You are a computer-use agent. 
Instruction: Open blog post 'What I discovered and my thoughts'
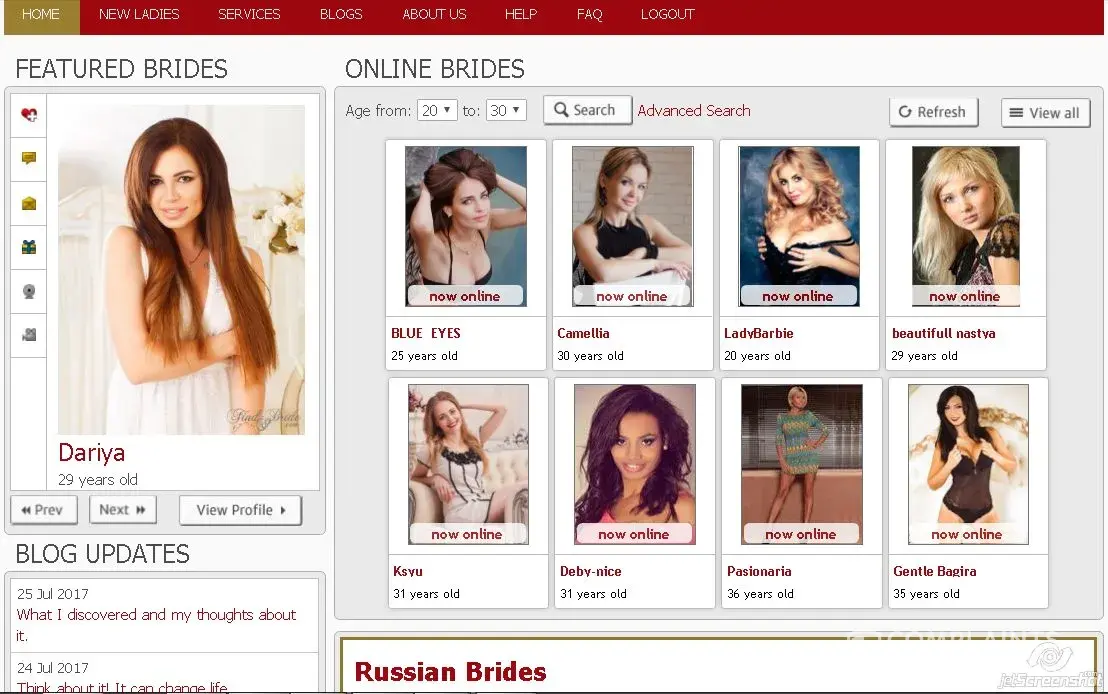156,625
